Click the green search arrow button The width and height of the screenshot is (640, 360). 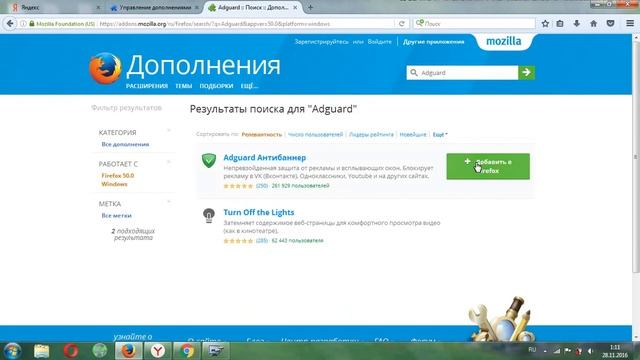pyautogui.click(x=527, y=73)
